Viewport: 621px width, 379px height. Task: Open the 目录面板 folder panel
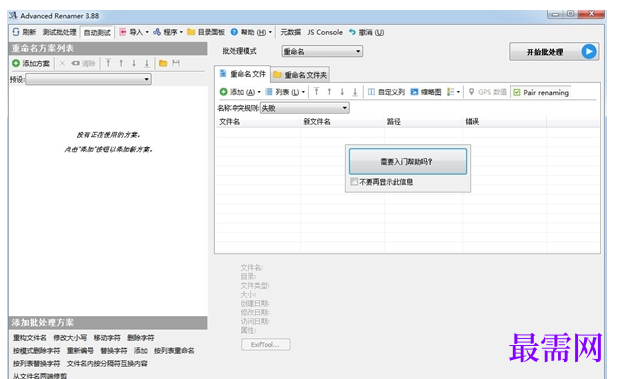[x=206, y=32]
